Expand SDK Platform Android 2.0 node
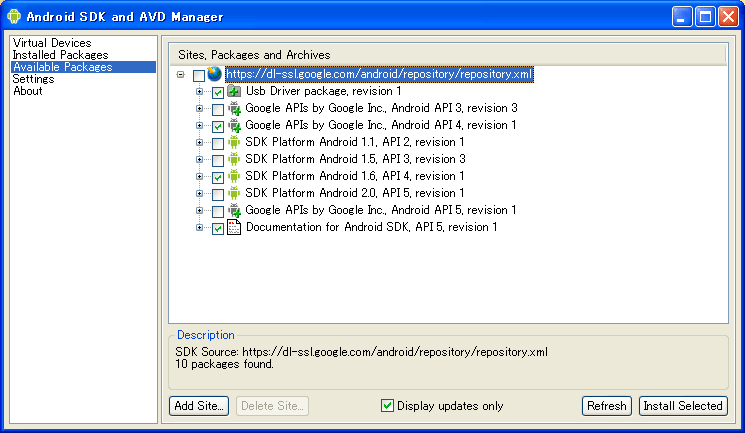Image resolution: width=745 pixels, height=433 pixels. coord(199,193)
